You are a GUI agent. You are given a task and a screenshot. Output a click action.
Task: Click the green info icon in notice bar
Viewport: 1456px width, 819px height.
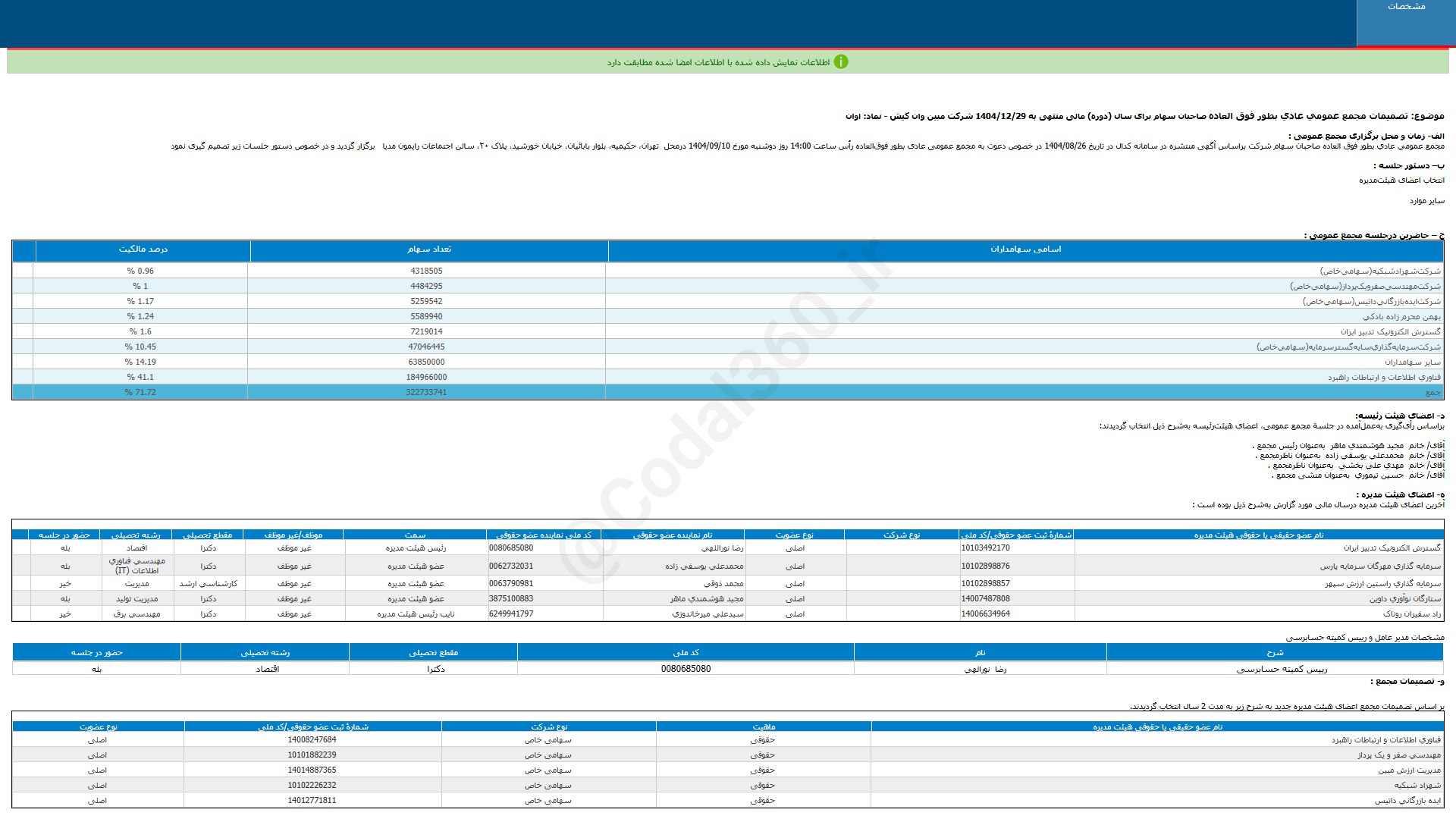pos(840,62)
